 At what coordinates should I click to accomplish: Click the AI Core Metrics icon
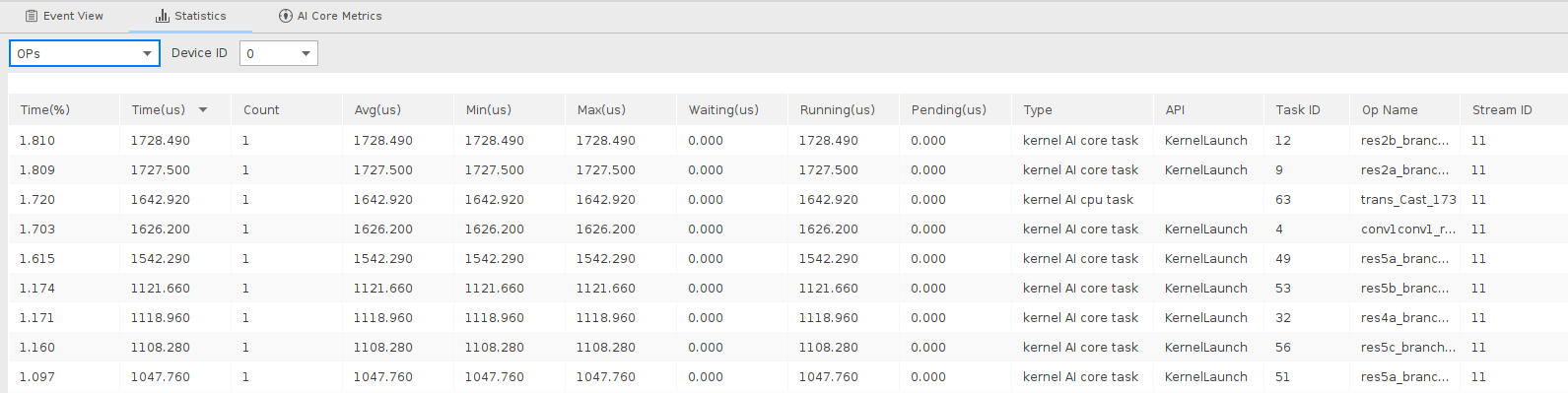286,16
